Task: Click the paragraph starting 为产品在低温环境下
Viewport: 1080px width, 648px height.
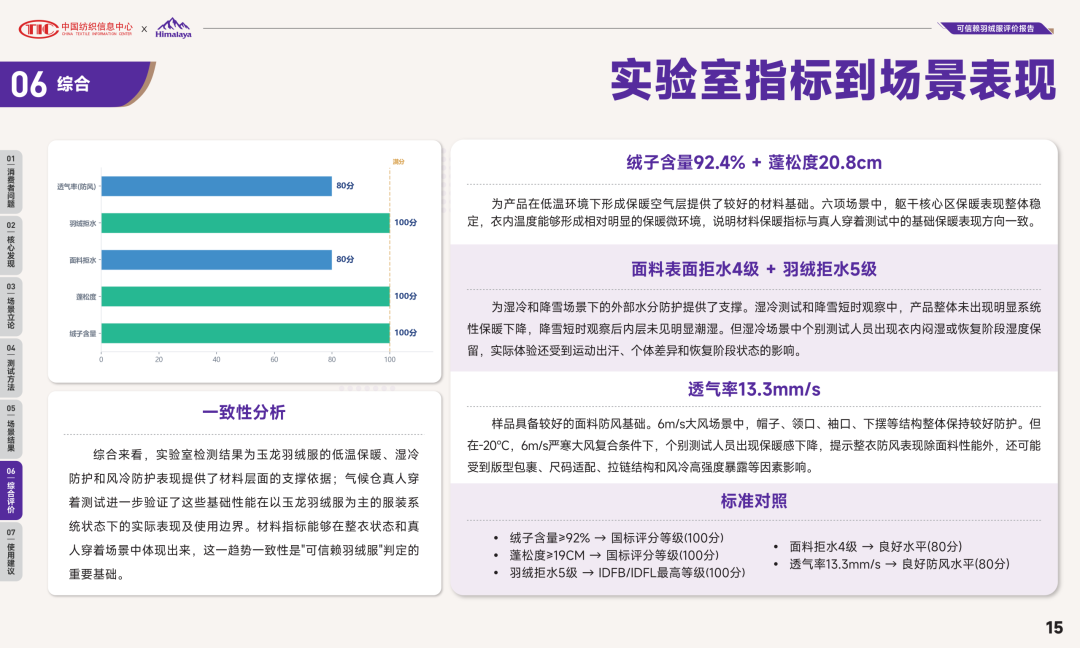Action: point(754,212)
